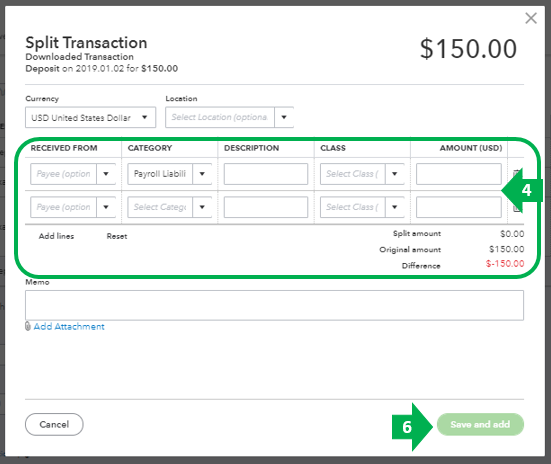Click the paperclip icon beside Add Attachment

pos(28,327)
